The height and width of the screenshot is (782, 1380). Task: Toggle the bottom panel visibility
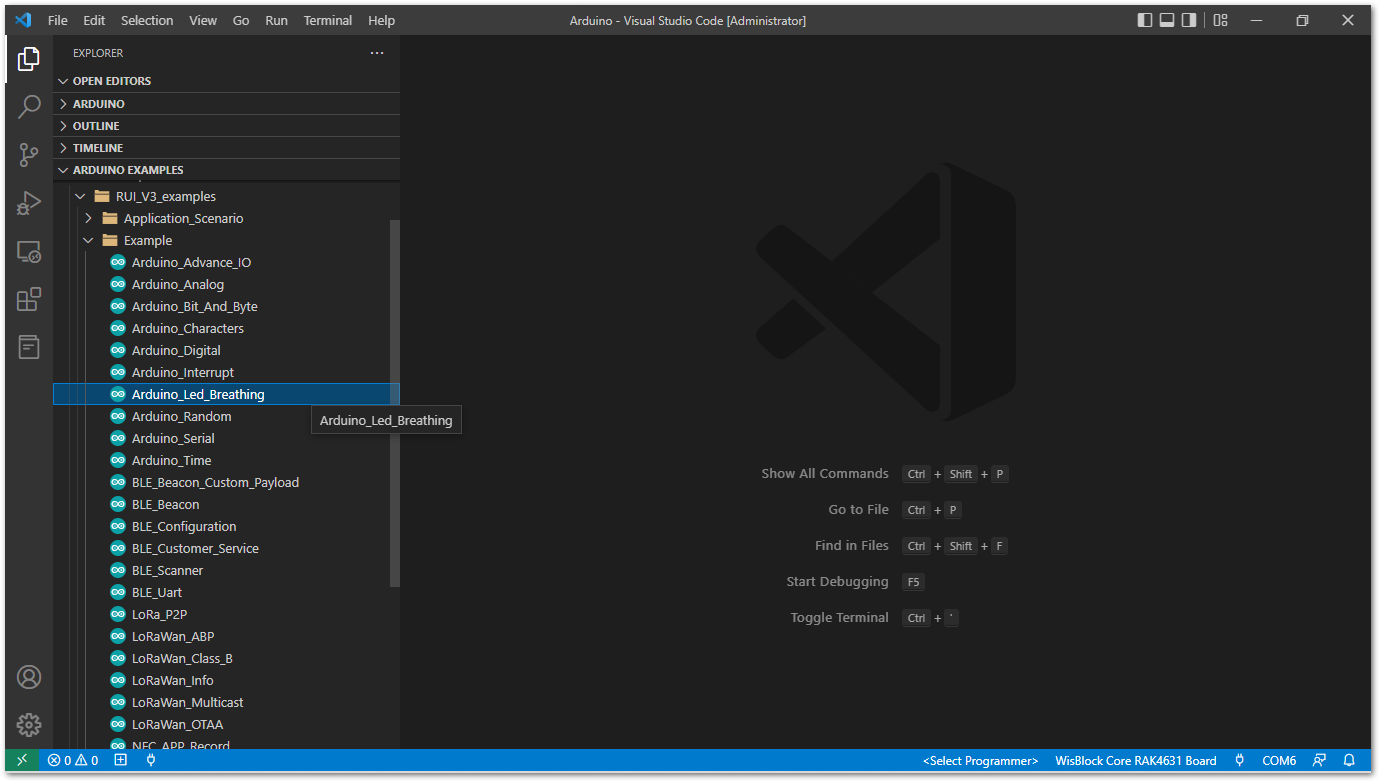[x=1167, y=20]
